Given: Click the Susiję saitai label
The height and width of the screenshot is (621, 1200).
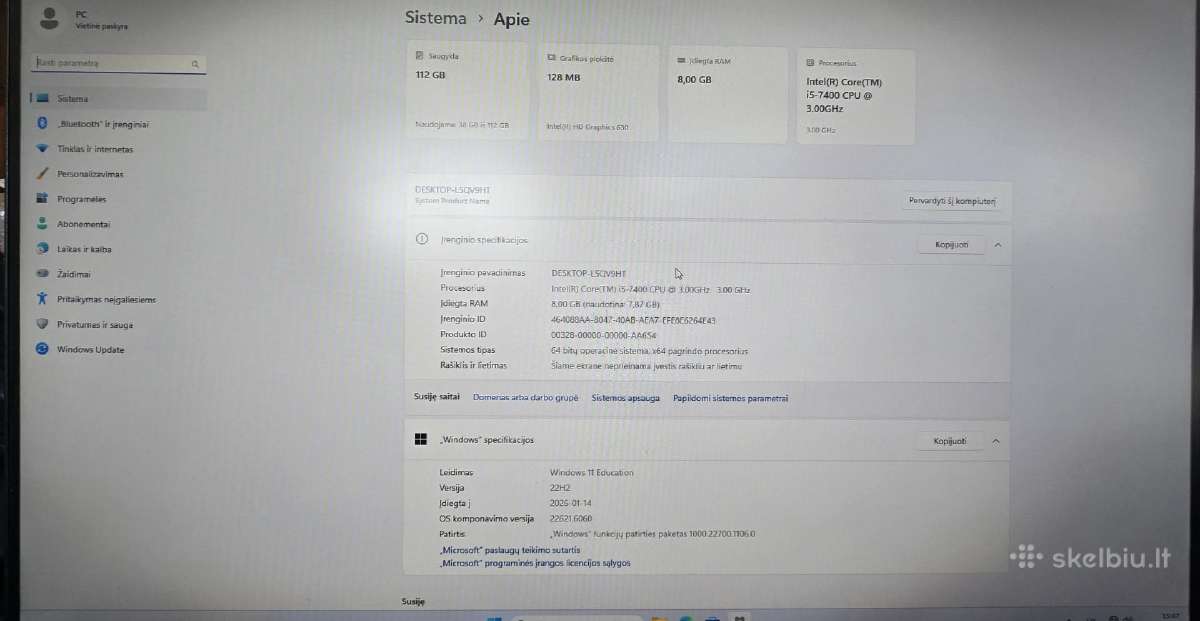Looking at the screenshot, I should click(437, 397).
